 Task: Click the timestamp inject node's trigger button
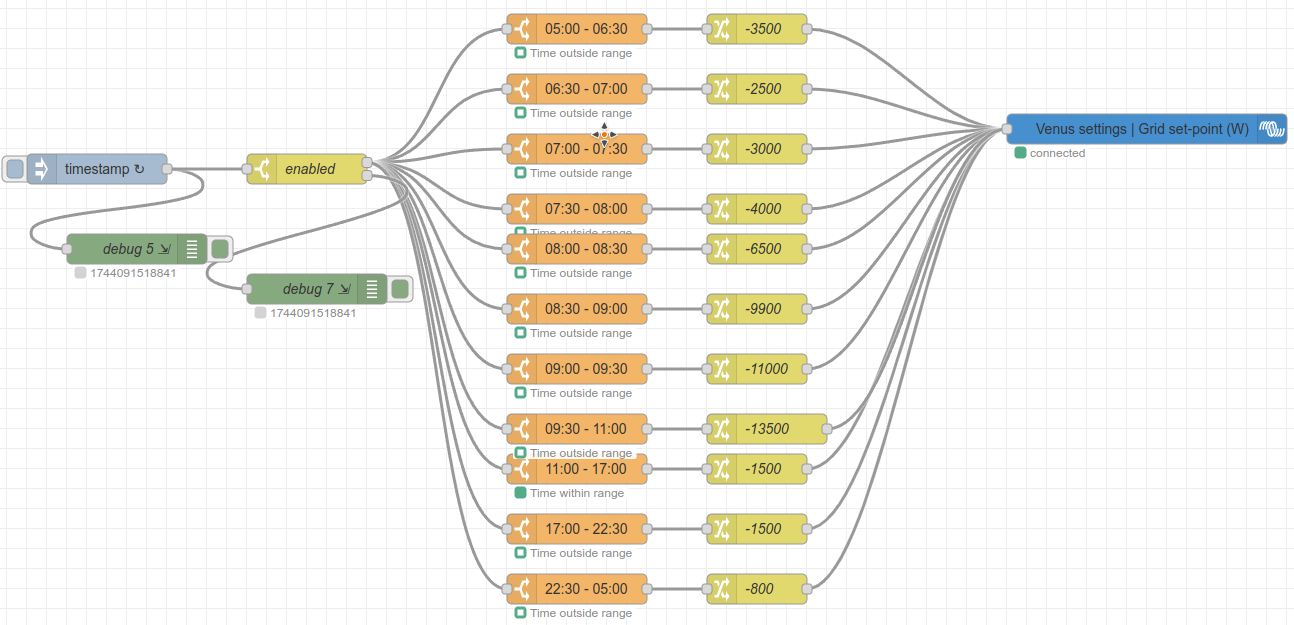[14, 169]
